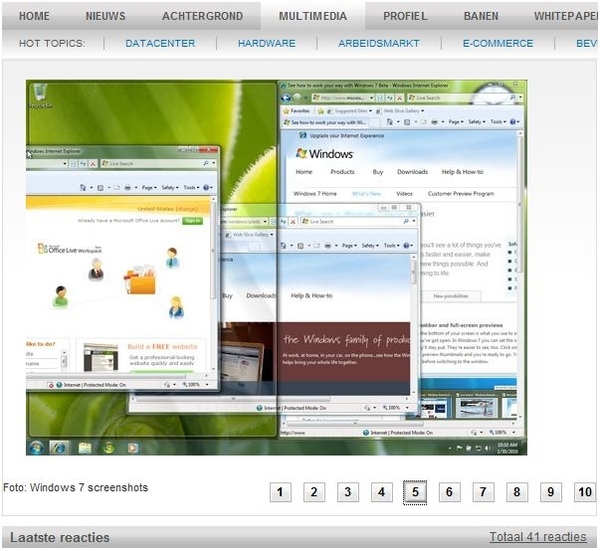Open Windows Explorer folder icon on taskbar
This screenshot has width=600, height=551.
click(85, 447)
